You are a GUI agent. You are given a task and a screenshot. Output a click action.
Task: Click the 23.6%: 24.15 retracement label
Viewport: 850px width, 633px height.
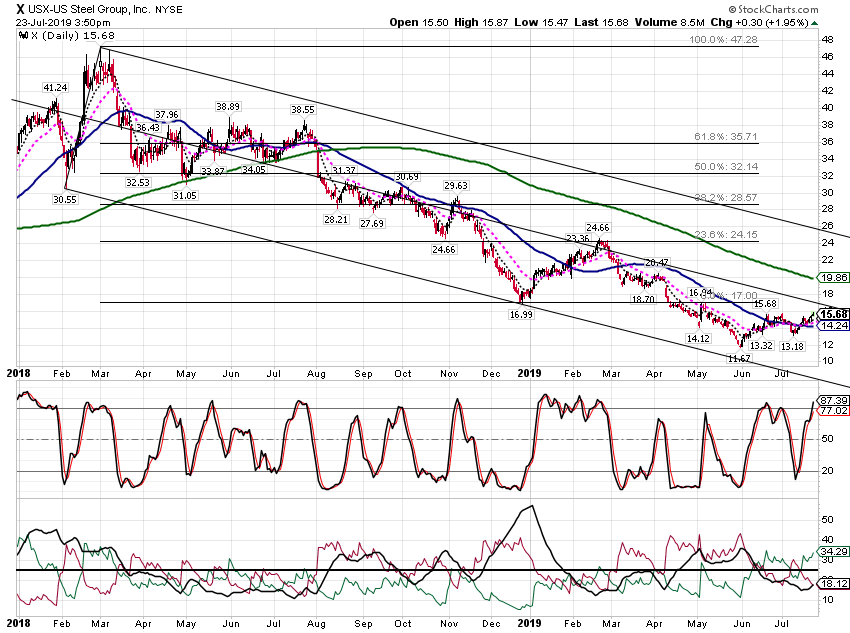point(726,235)
